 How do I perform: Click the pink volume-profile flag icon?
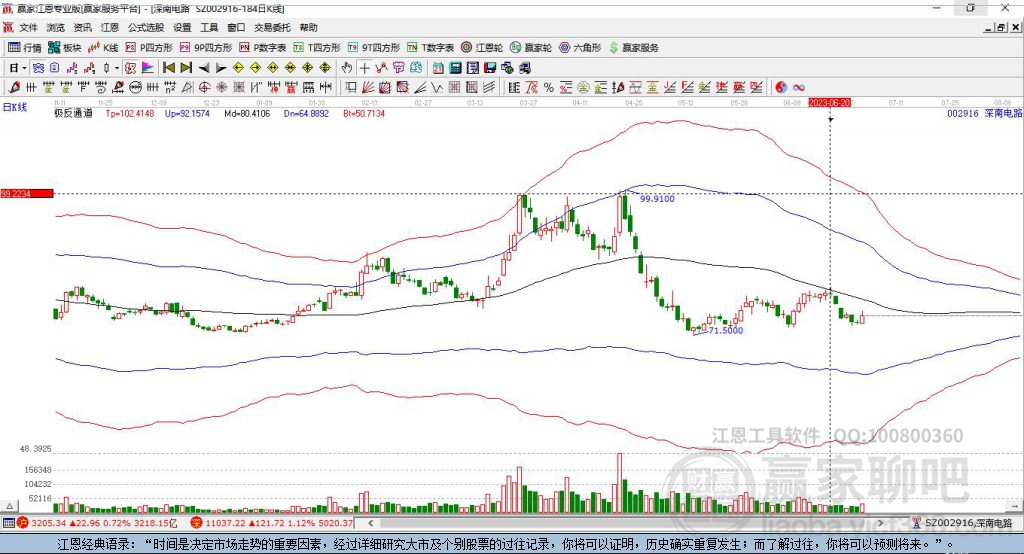(x=148, y=68)
